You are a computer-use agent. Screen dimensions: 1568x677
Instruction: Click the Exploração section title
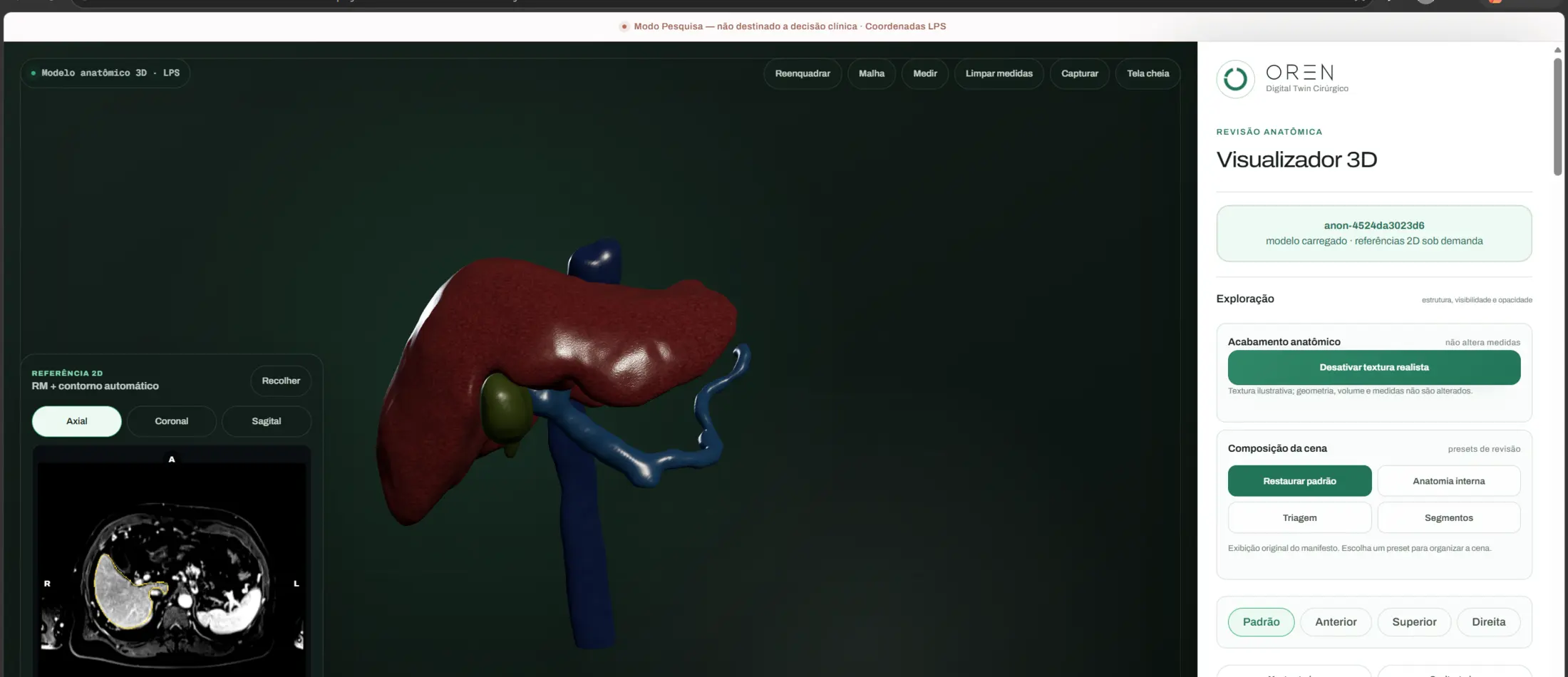[x=1244, y=299]
